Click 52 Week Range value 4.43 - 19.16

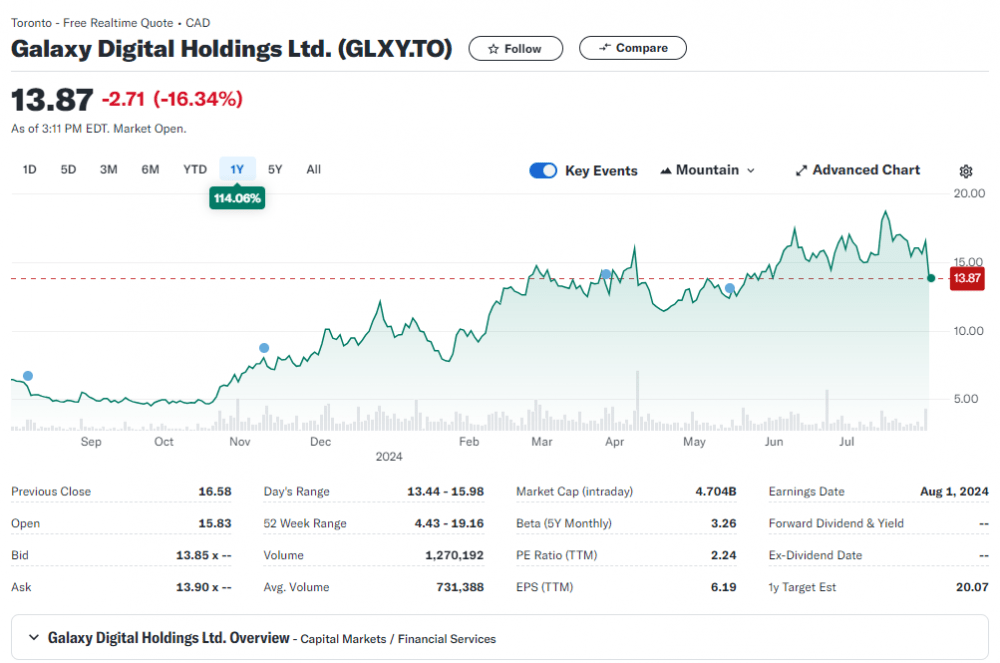(x=449, y=523)
